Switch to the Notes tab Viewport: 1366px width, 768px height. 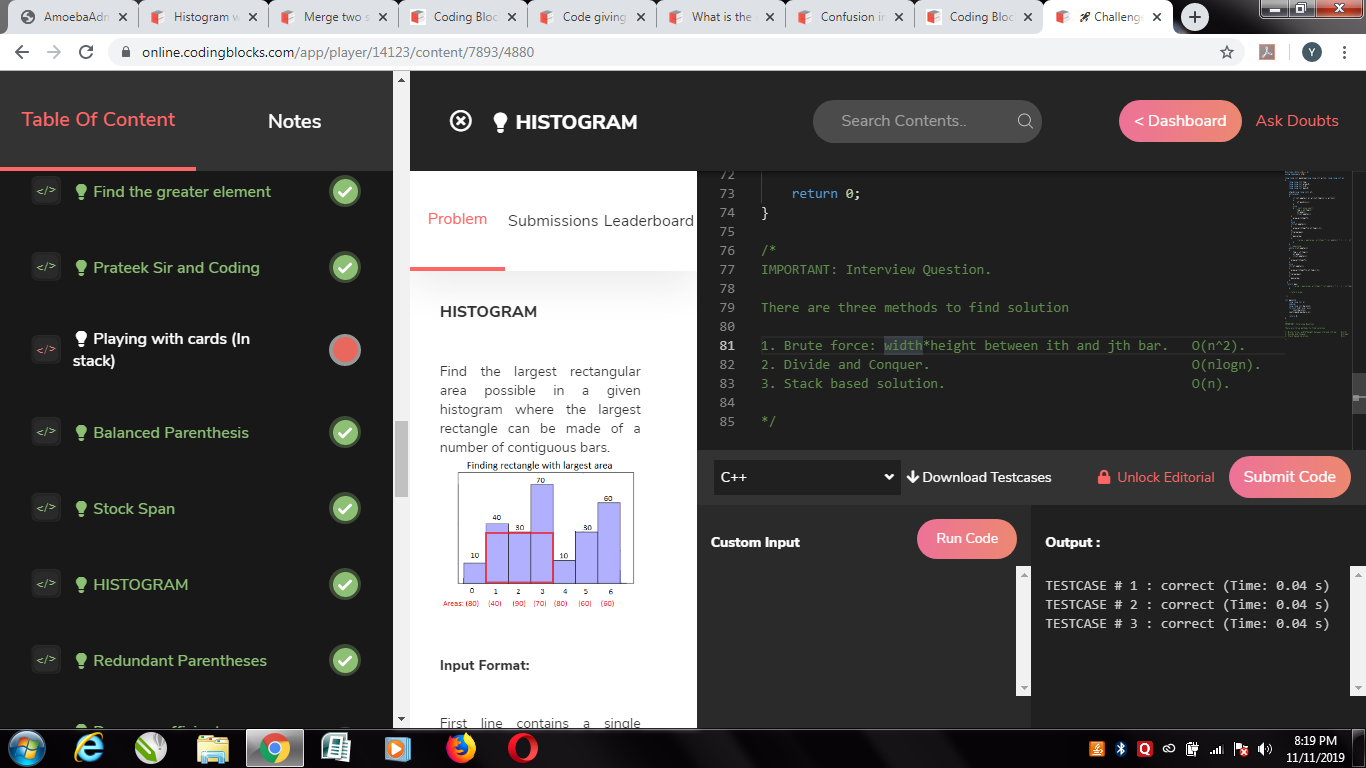pyautogui.click(x=294, y=121)
